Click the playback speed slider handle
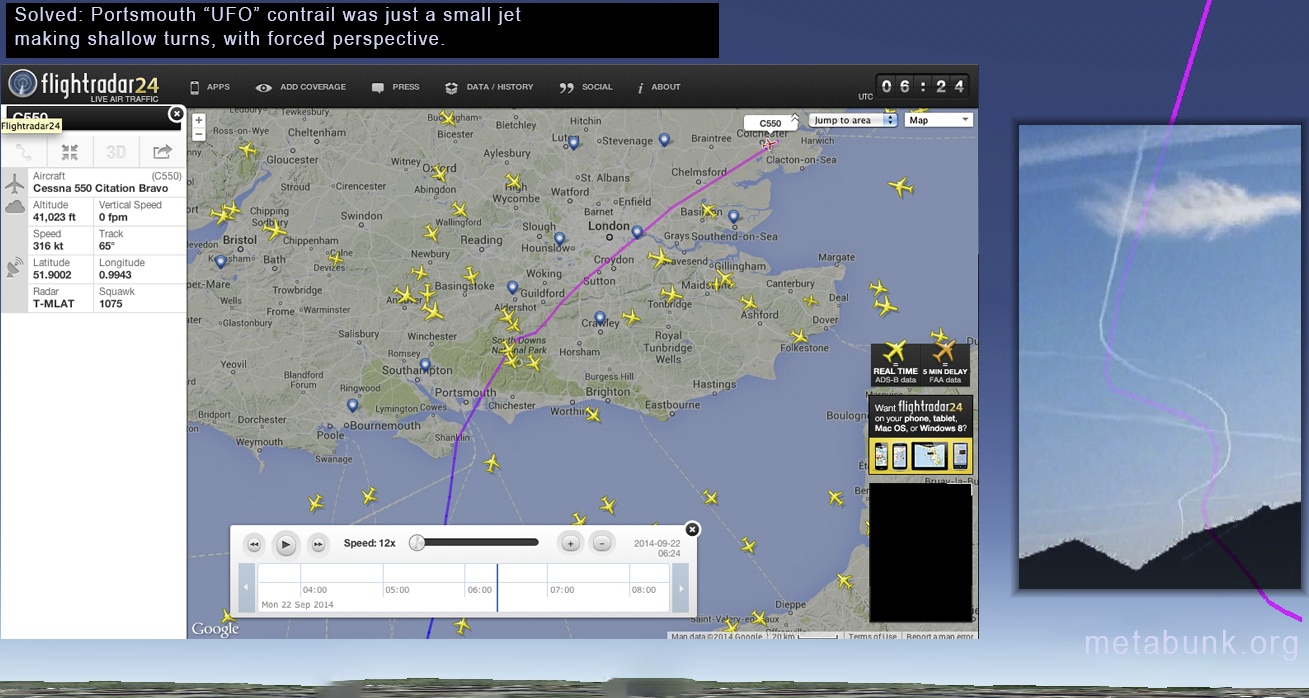The height and width of the screenshot is (698, 1309). click(417, 543)
